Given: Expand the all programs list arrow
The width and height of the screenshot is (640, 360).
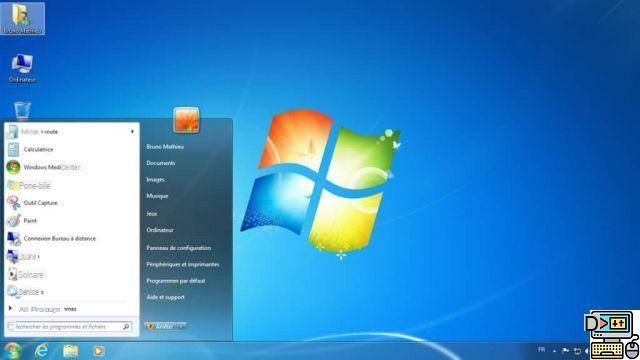Looking at the screenshot, I should coord(10,309).
